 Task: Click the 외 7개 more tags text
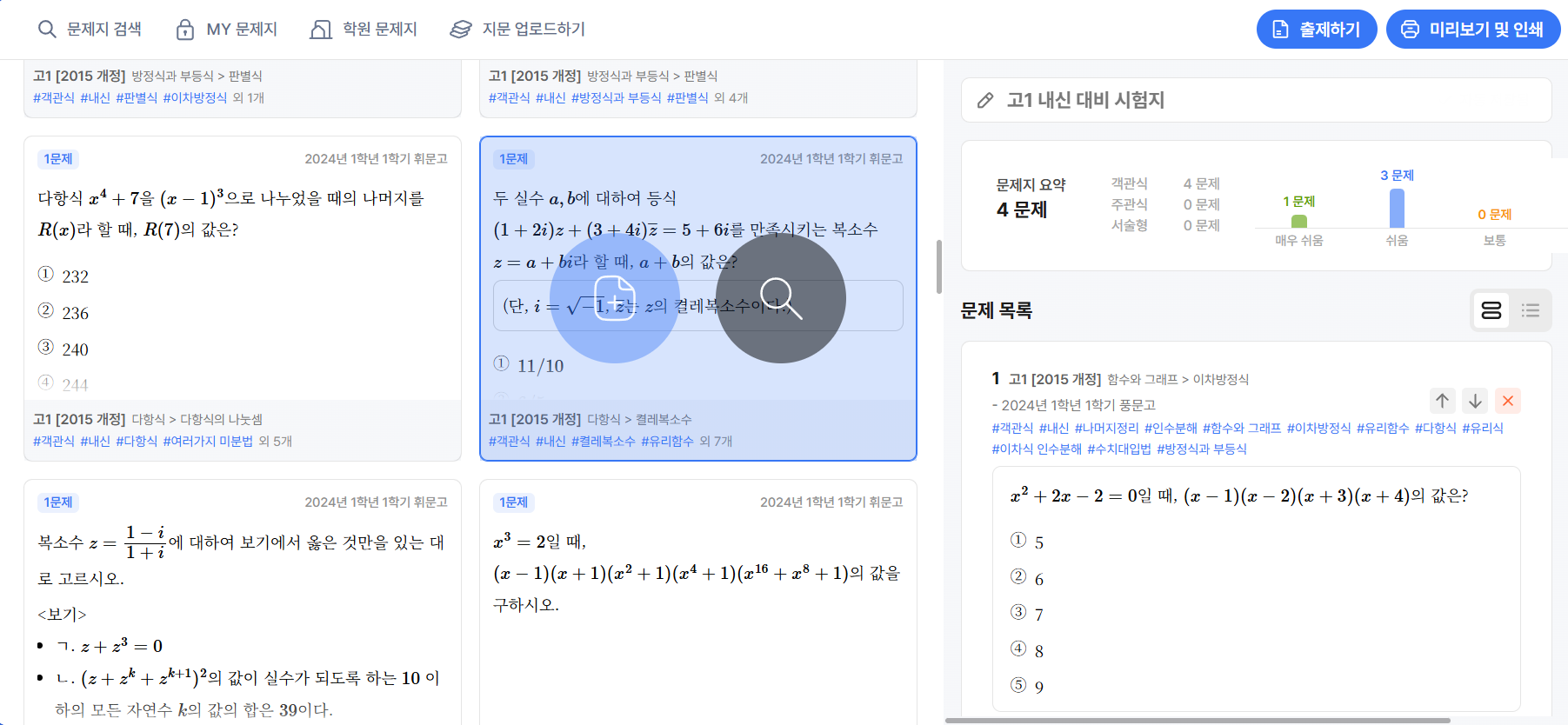tap(717, 442)
